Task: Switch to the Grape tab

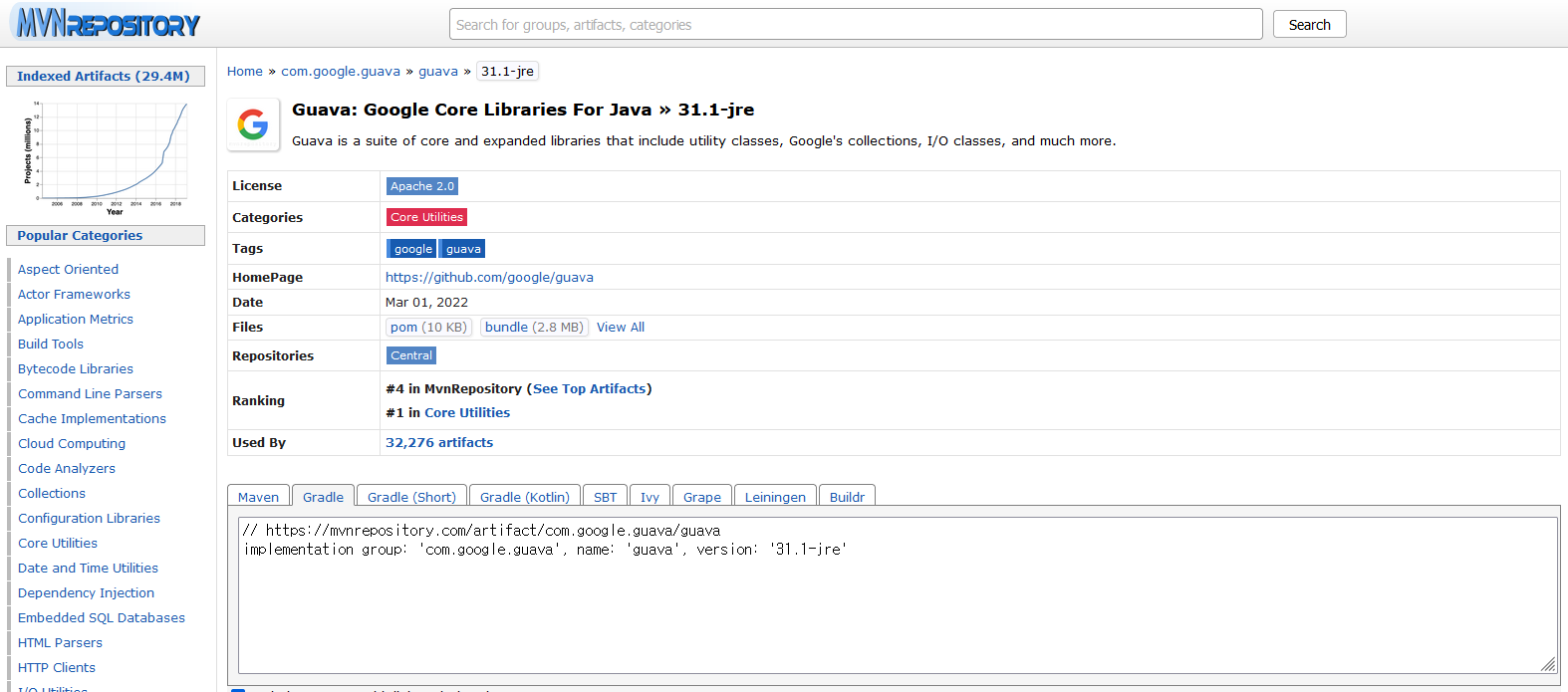Action: pyautogui.click(x=702, y=496)
